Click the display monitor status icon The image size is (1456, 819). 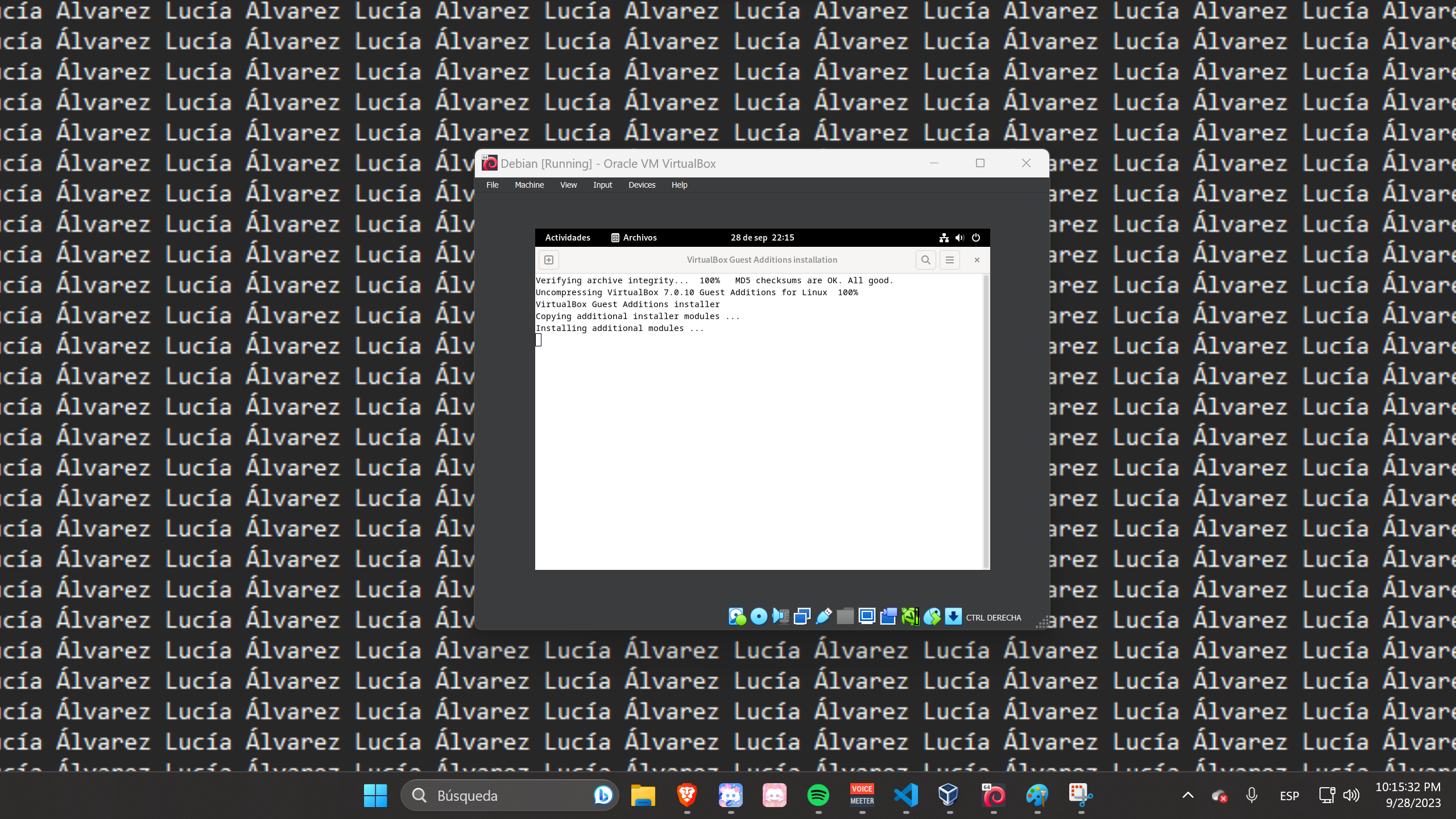click(x=867, y=617)
